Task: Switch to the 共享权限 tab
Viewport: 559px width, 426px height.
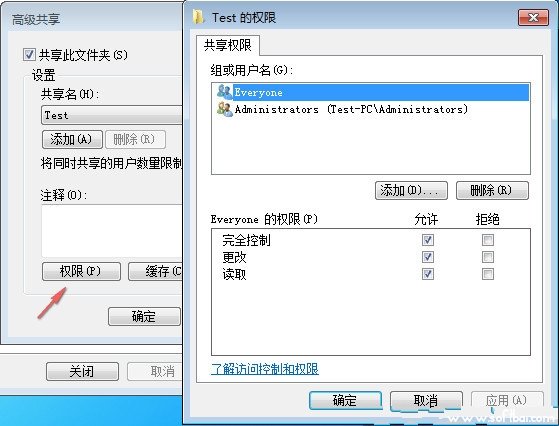Action: click(228, 45)
